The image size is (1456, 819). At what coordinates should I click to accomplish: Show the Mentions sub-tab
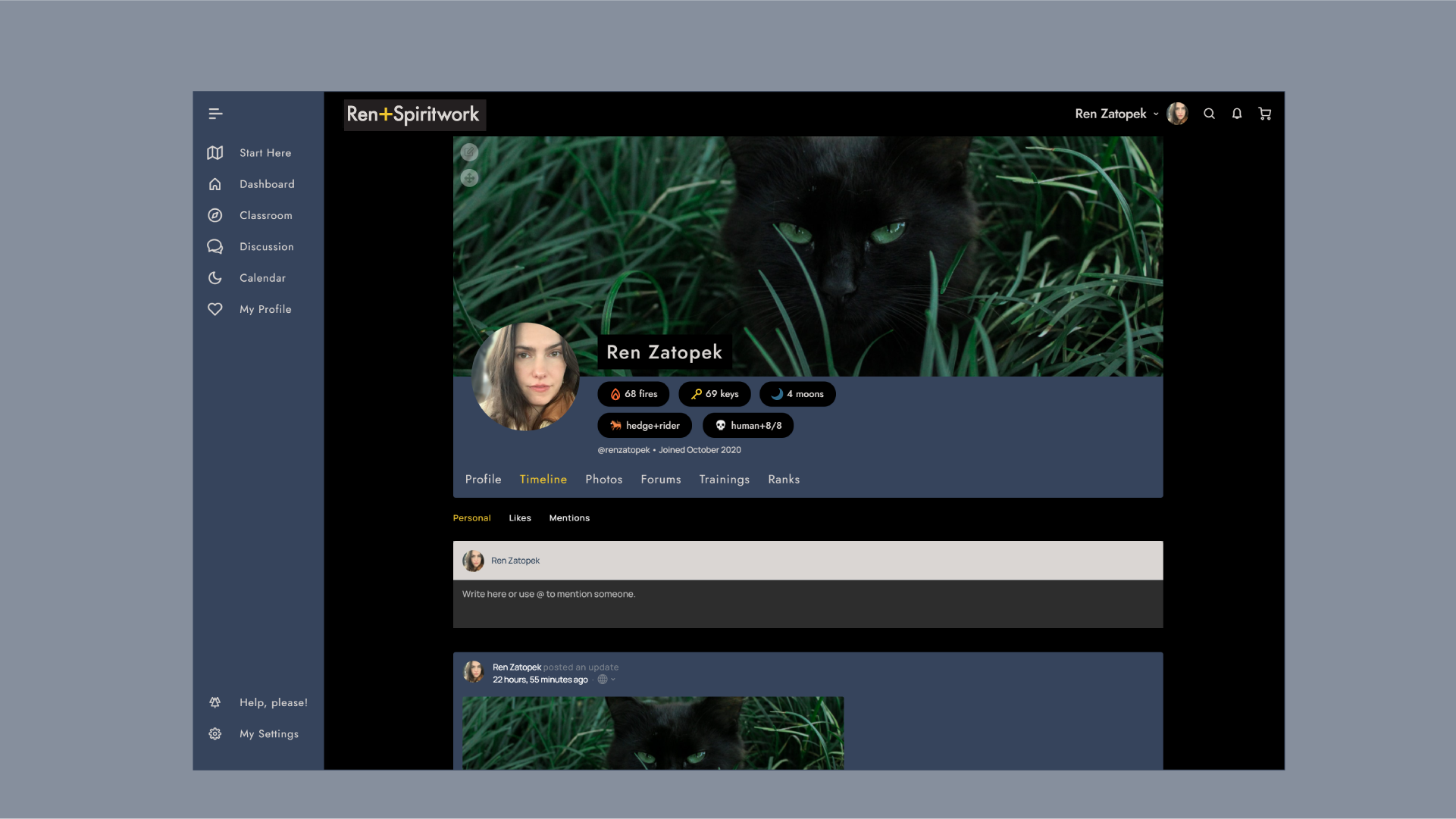point(568,518)
